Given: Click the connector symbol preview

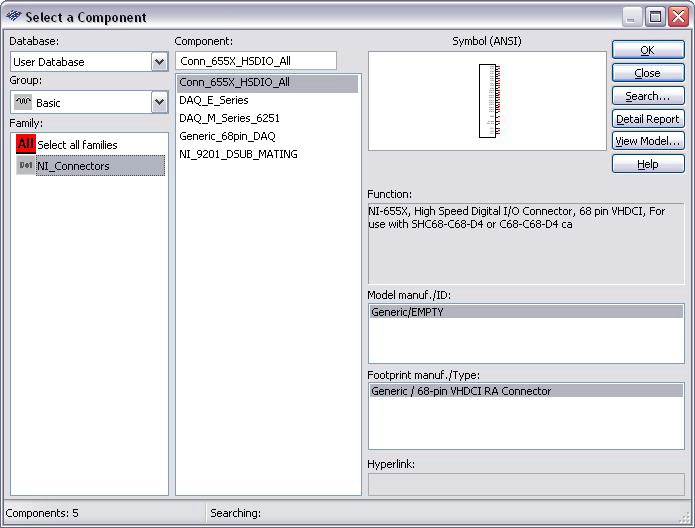Looking at the screenshot, I should coord(487,101).
